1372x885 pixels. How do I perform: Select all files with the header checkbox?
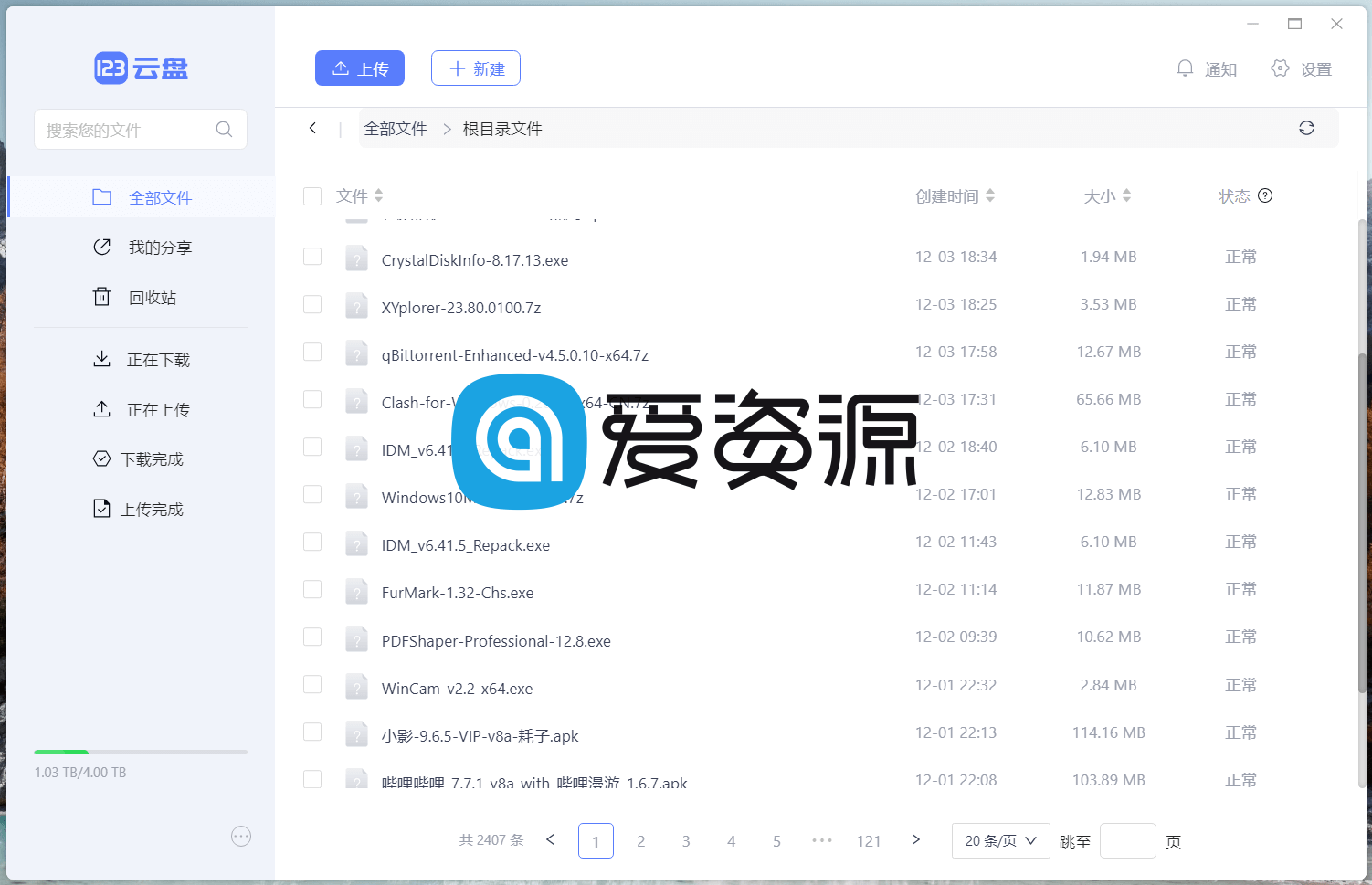[x=312, y=195]
